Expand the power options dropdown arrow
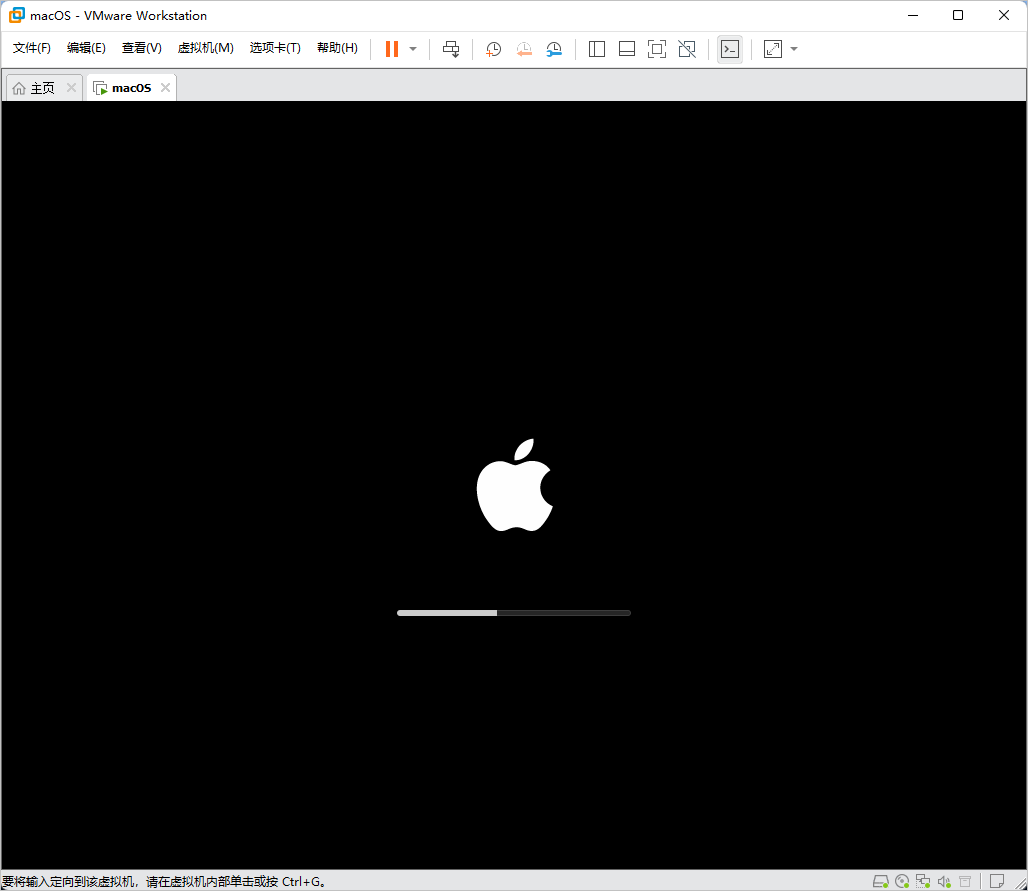The image size is (1028, 891). [413, 49]
